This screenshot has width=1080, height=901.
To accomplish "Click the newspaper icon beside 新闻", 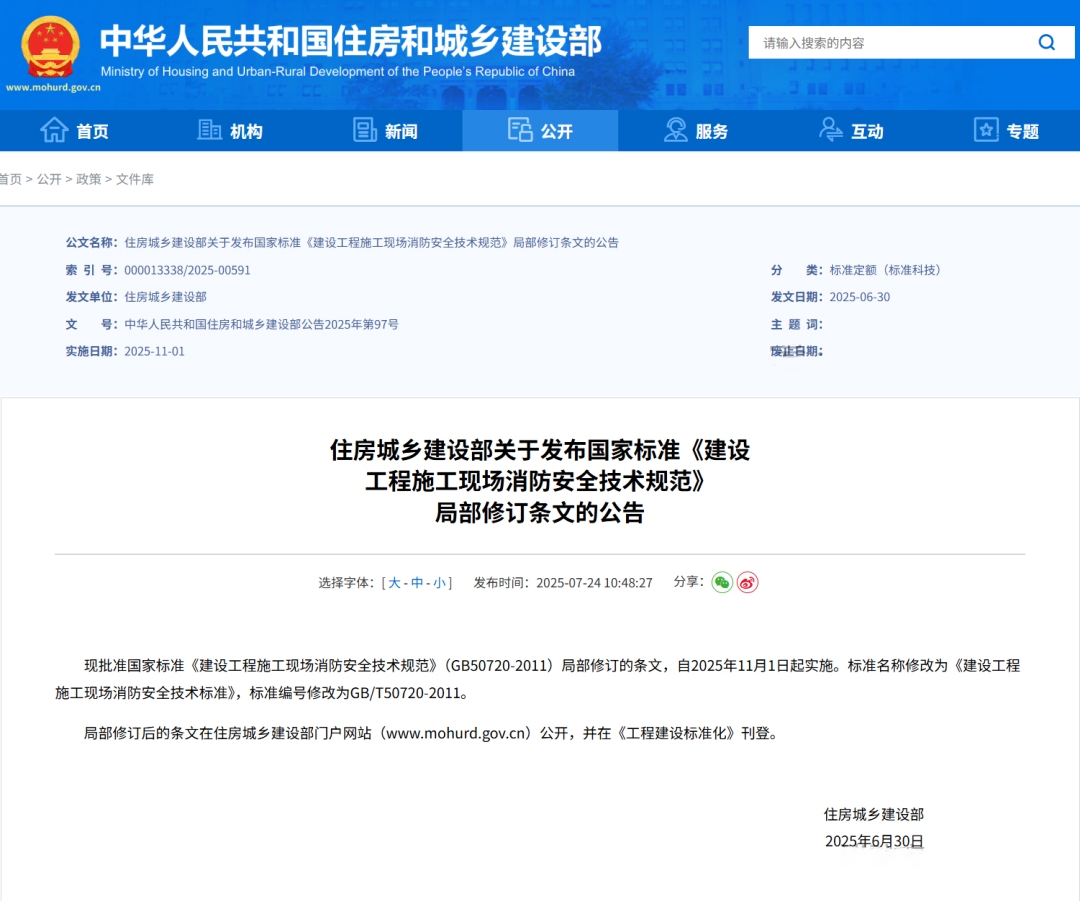I will coord(365,130).
